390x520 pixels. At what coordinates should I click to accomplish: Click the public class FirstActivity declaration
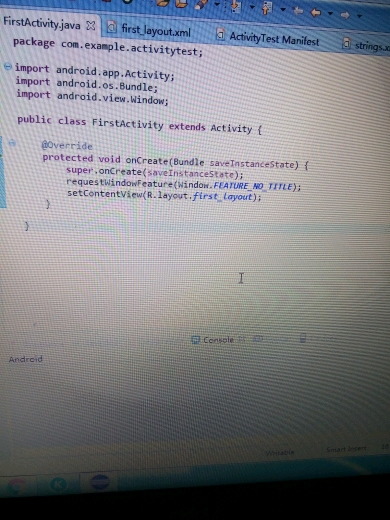click(x=139, y=125)
